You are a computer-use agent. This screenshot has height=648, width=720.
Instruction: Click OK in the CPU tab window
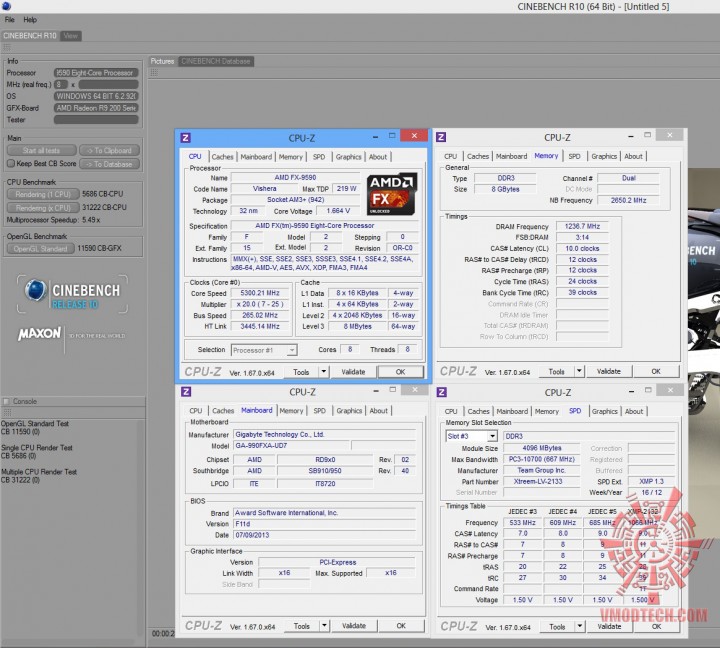(400, 372)
